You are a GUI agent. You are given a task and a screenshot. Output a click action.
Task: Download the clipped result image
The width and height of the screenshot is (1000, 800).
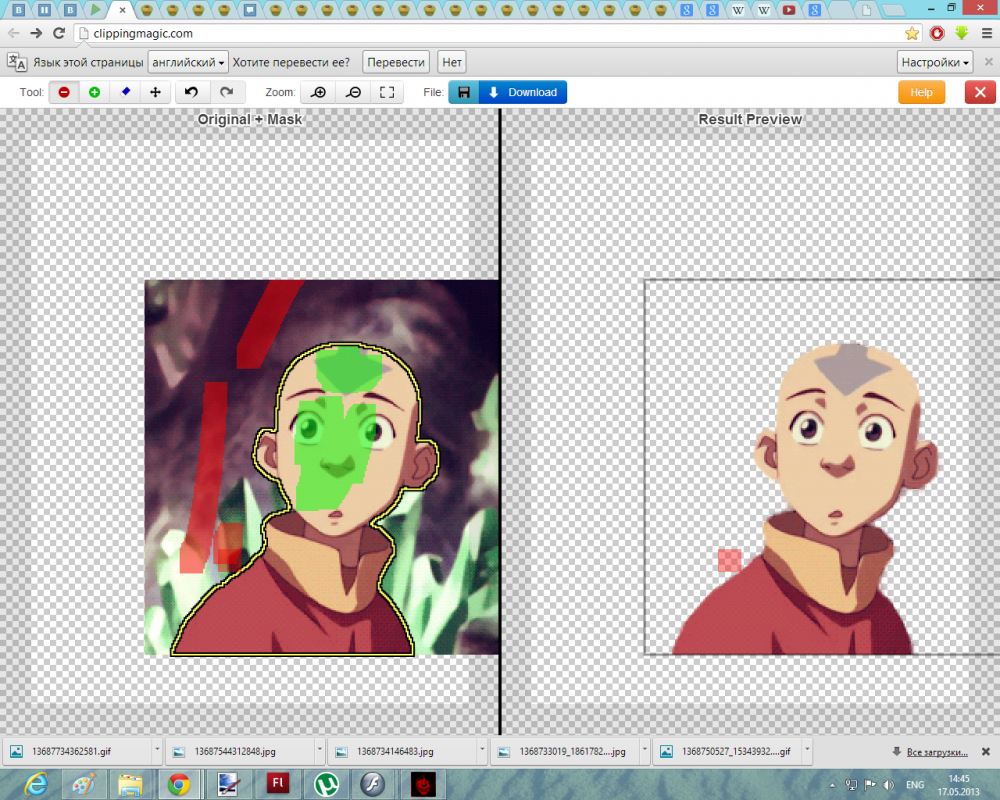(523, 92)
